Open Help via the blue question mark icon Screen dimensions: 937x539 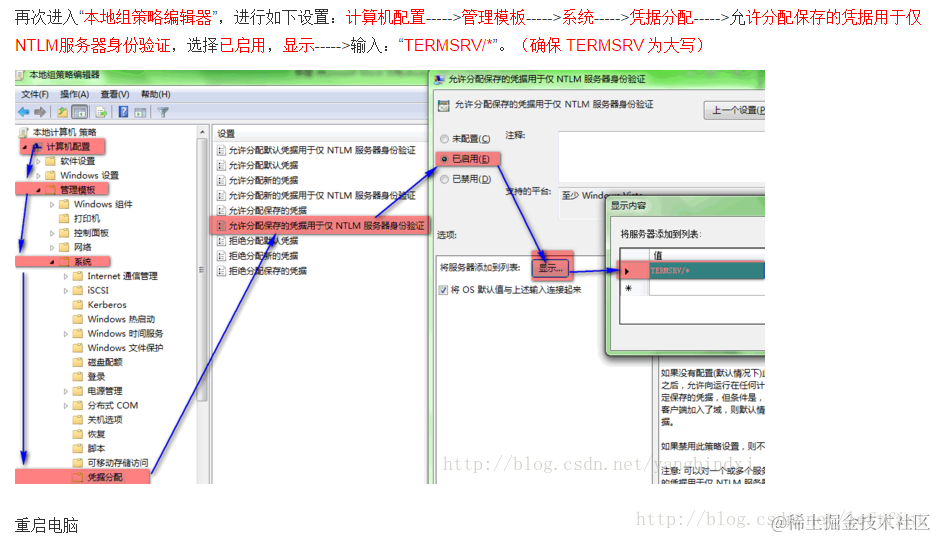click(x=123, y=112)
